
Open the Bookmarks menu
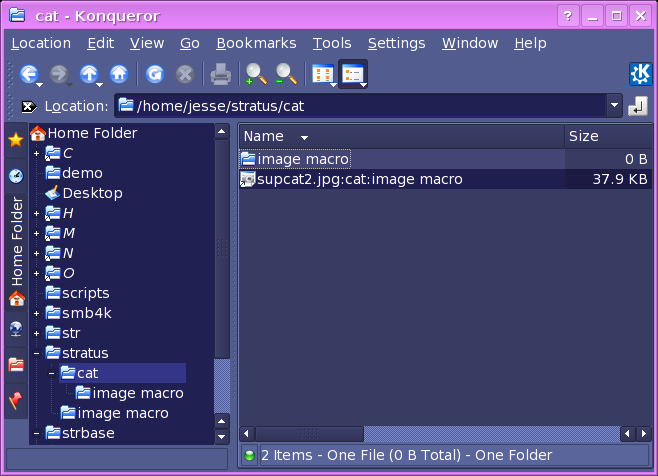tap(256, 43)
